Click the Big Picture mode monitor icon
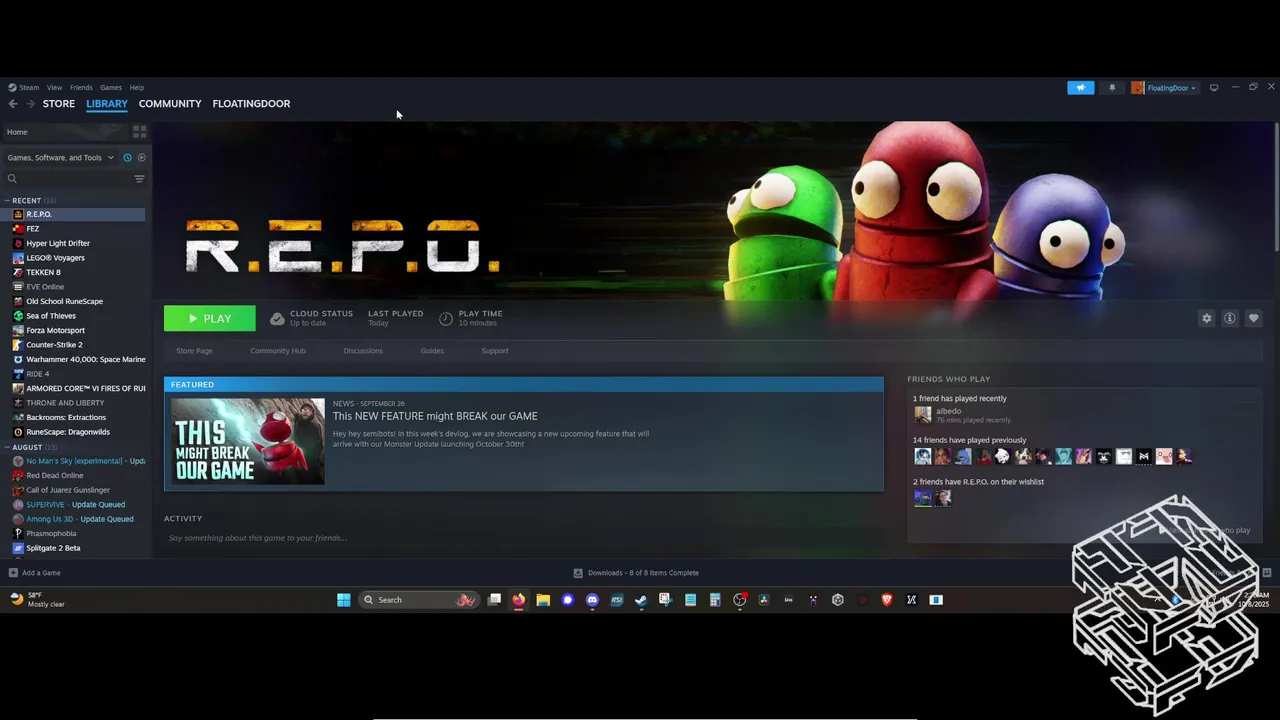This screenshot has width=1280, height=720. [1214, 88]
